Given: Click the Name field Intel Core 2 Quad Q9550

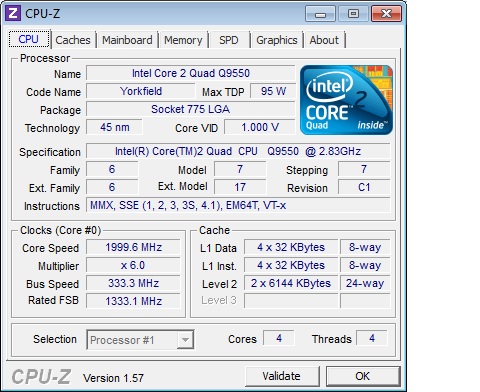Looking at the screenshot, I should pyautogui.click(x=191, y=73).
